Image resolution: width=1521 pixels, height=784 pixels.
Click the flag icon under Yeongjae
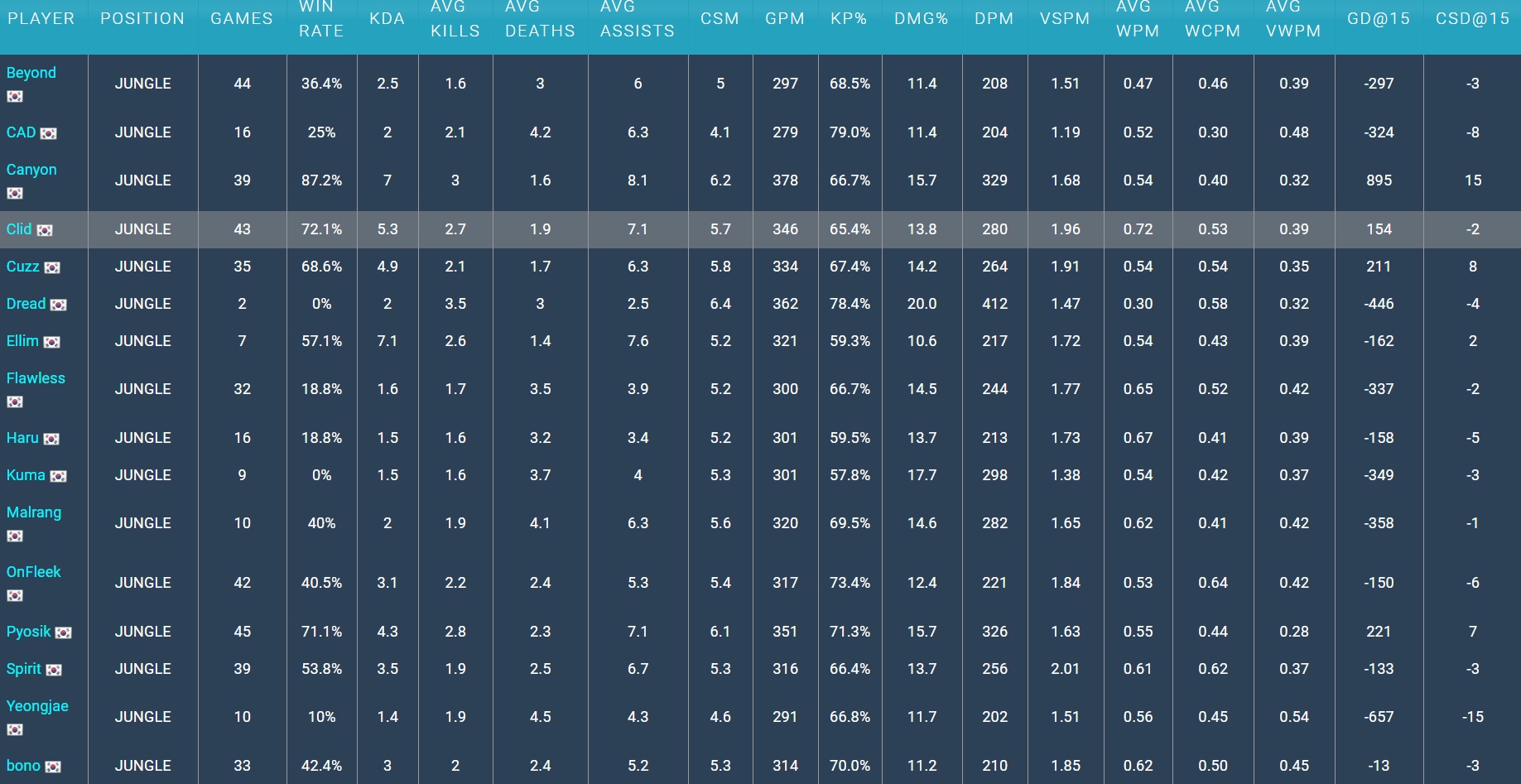[14, 730]
